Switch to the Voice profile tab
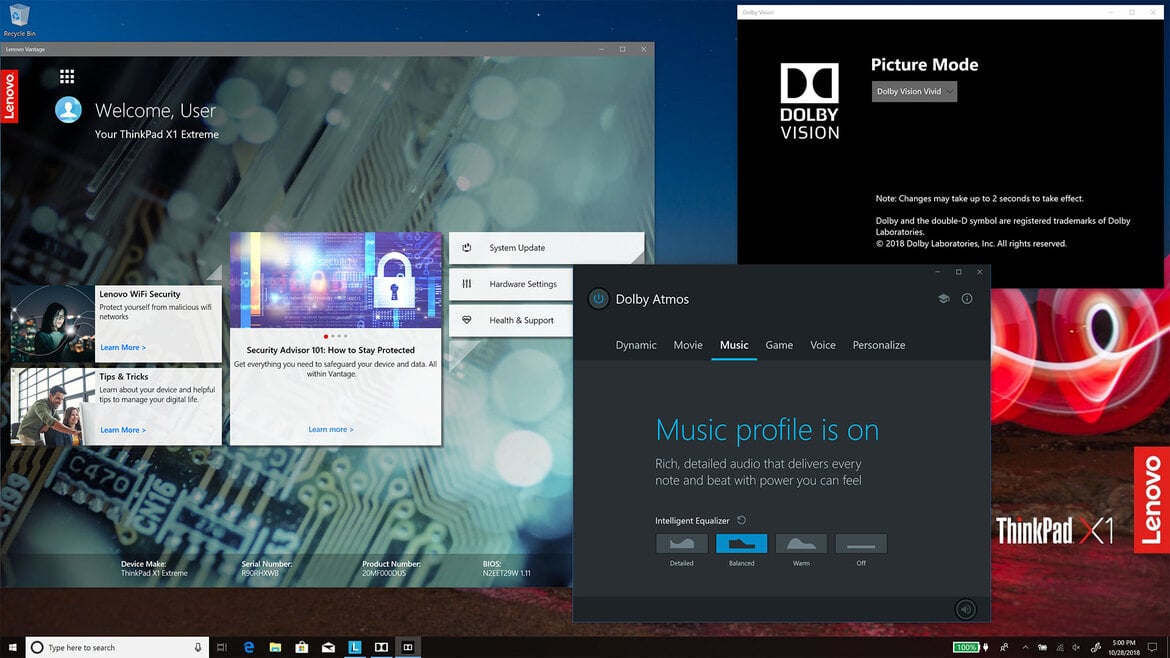 [823, 345]
